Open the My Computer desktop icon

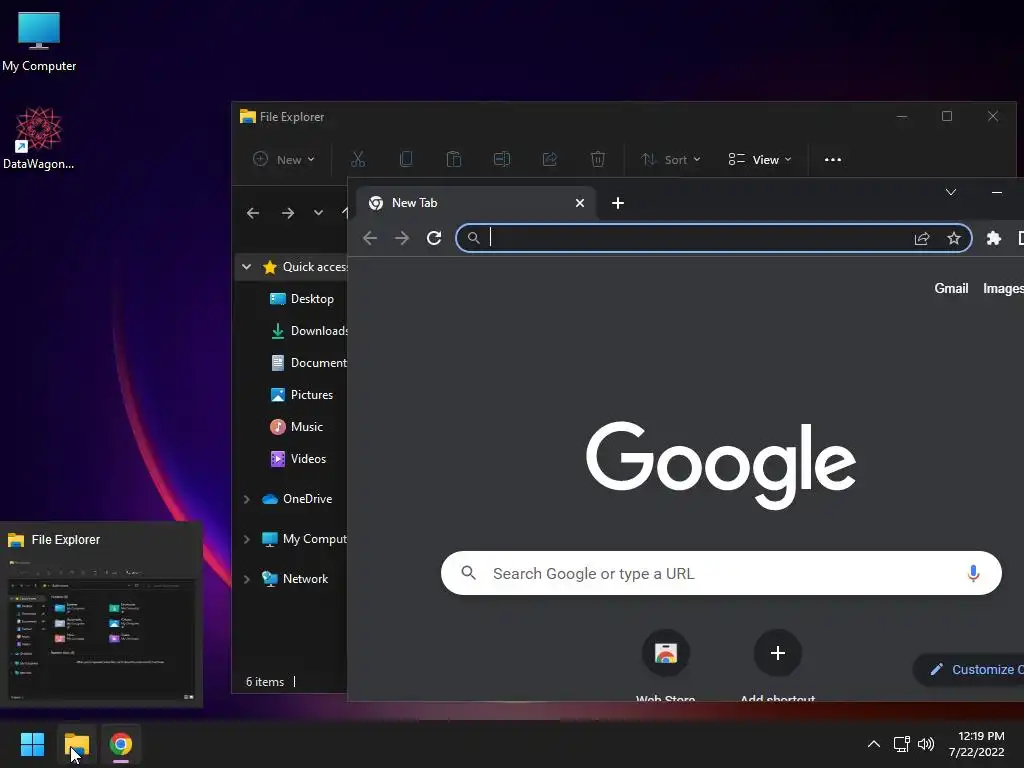(x=39, y=40)
